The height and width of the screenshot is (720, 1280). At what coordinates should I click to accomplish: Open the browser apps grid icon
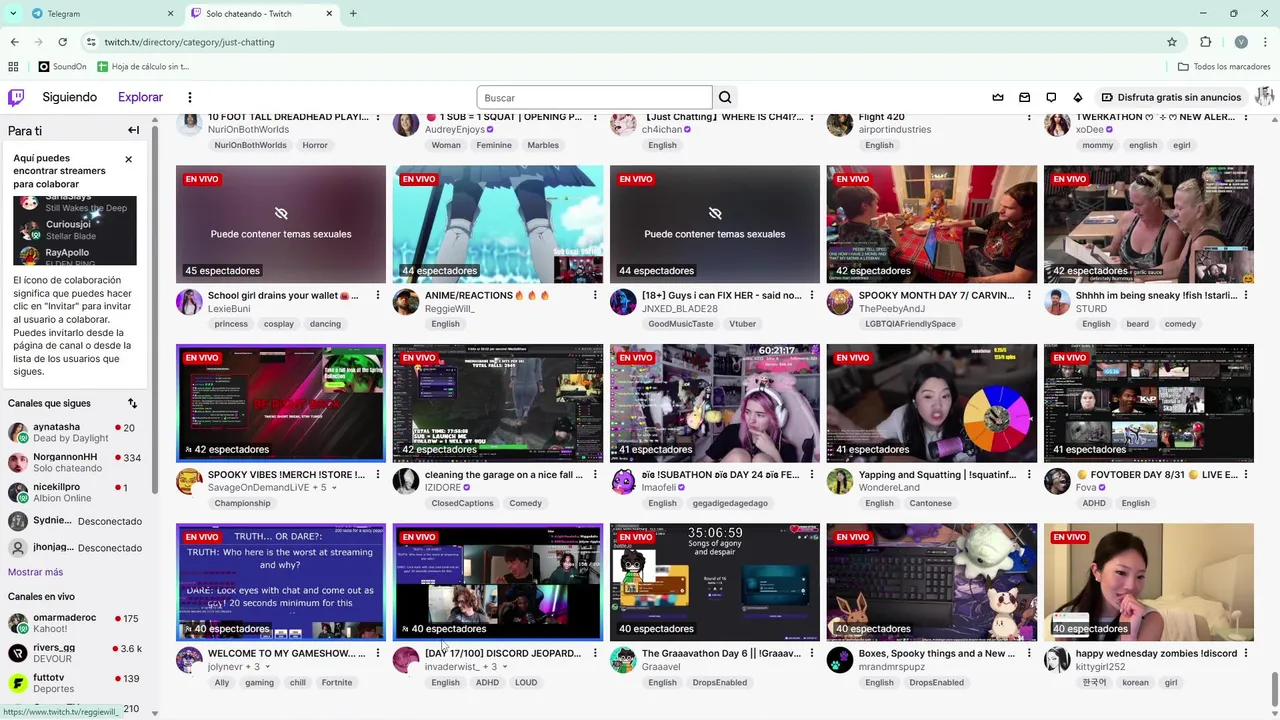(13, 67)
